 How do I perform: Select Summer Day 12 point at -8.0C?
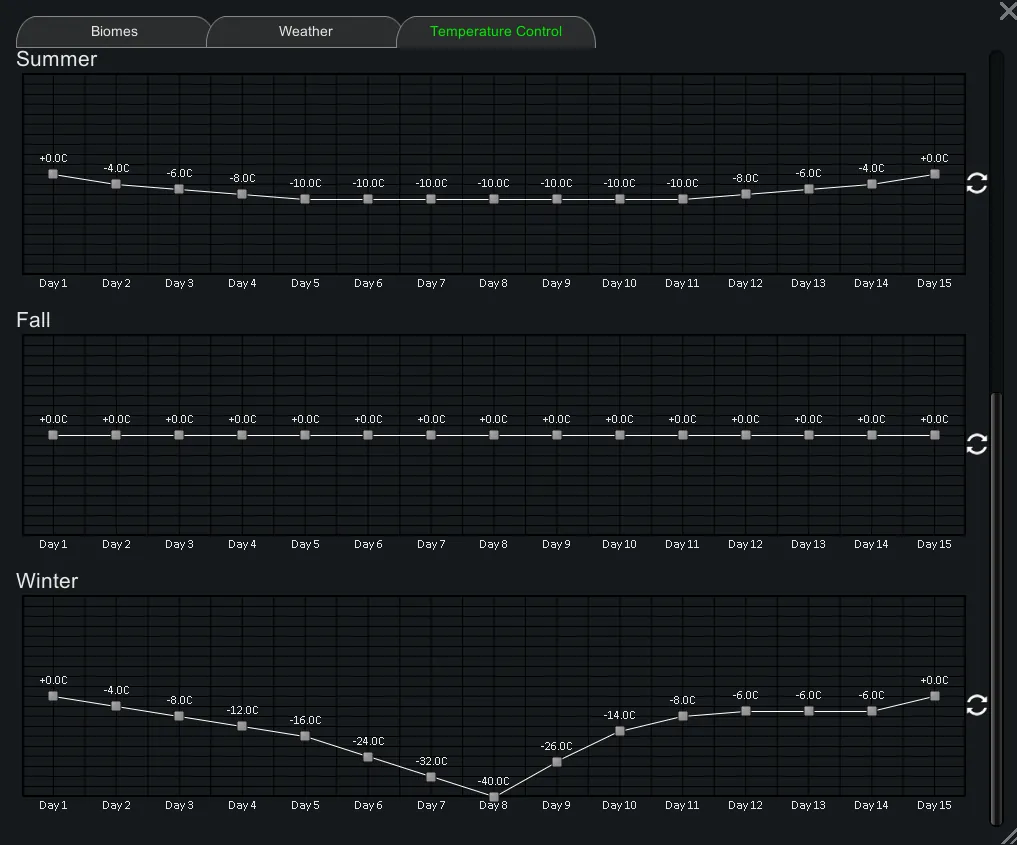746,194
